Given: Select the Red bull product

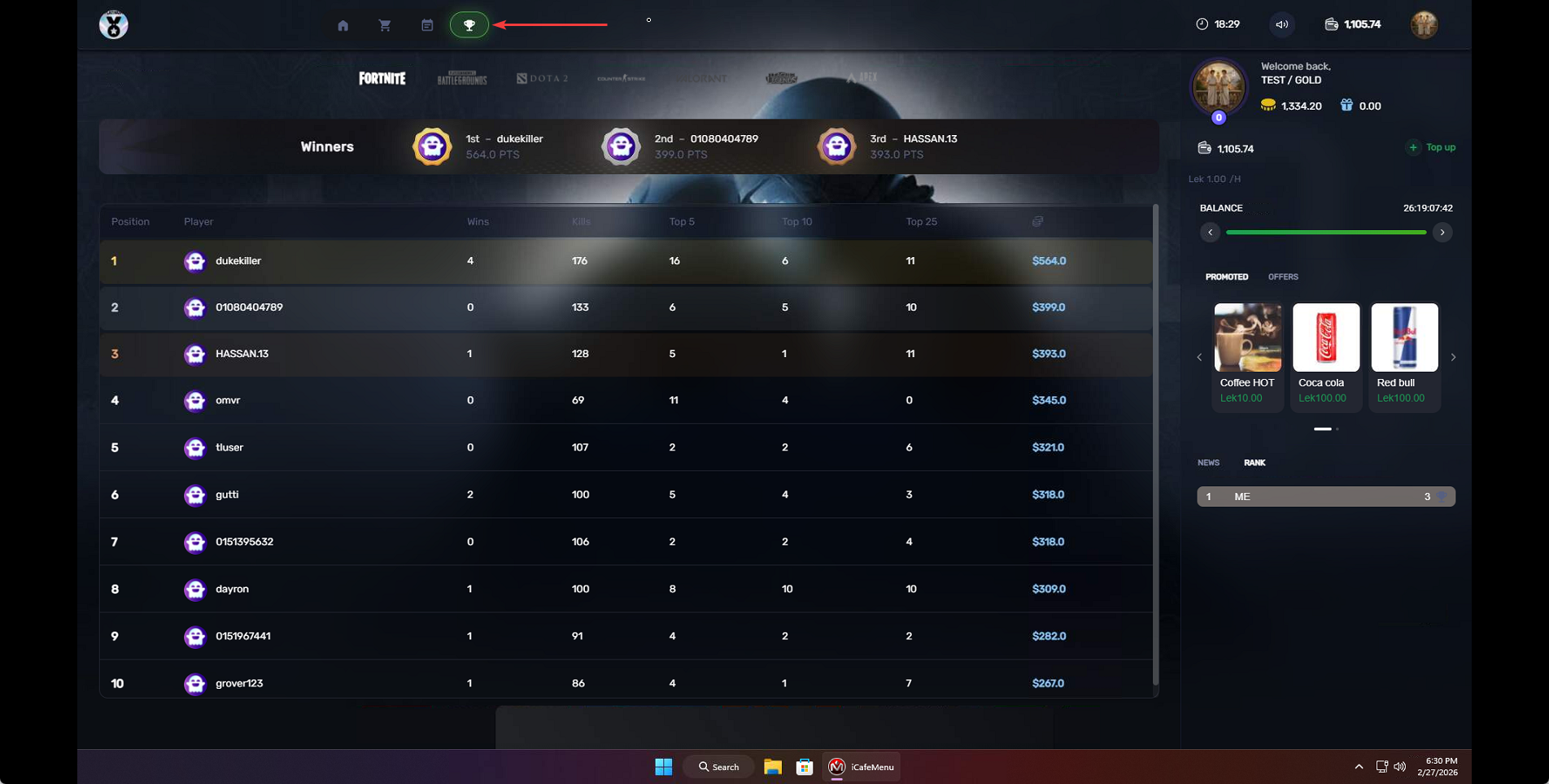Looking at the screenshot, I should pyautogui.click(x=1405, y=356).
